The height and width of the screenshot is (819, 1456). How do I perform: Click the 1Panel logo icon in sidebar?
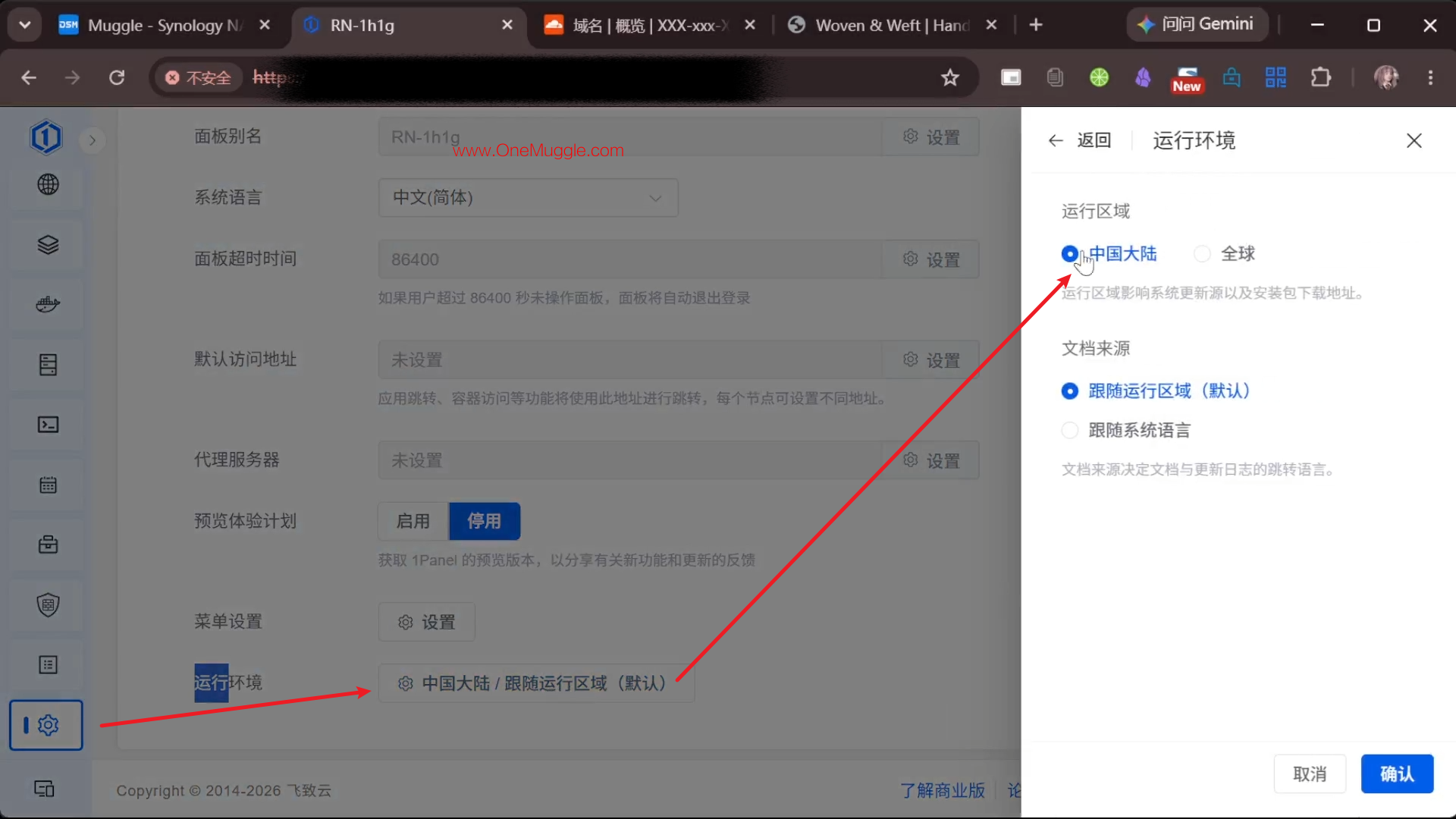46,137
